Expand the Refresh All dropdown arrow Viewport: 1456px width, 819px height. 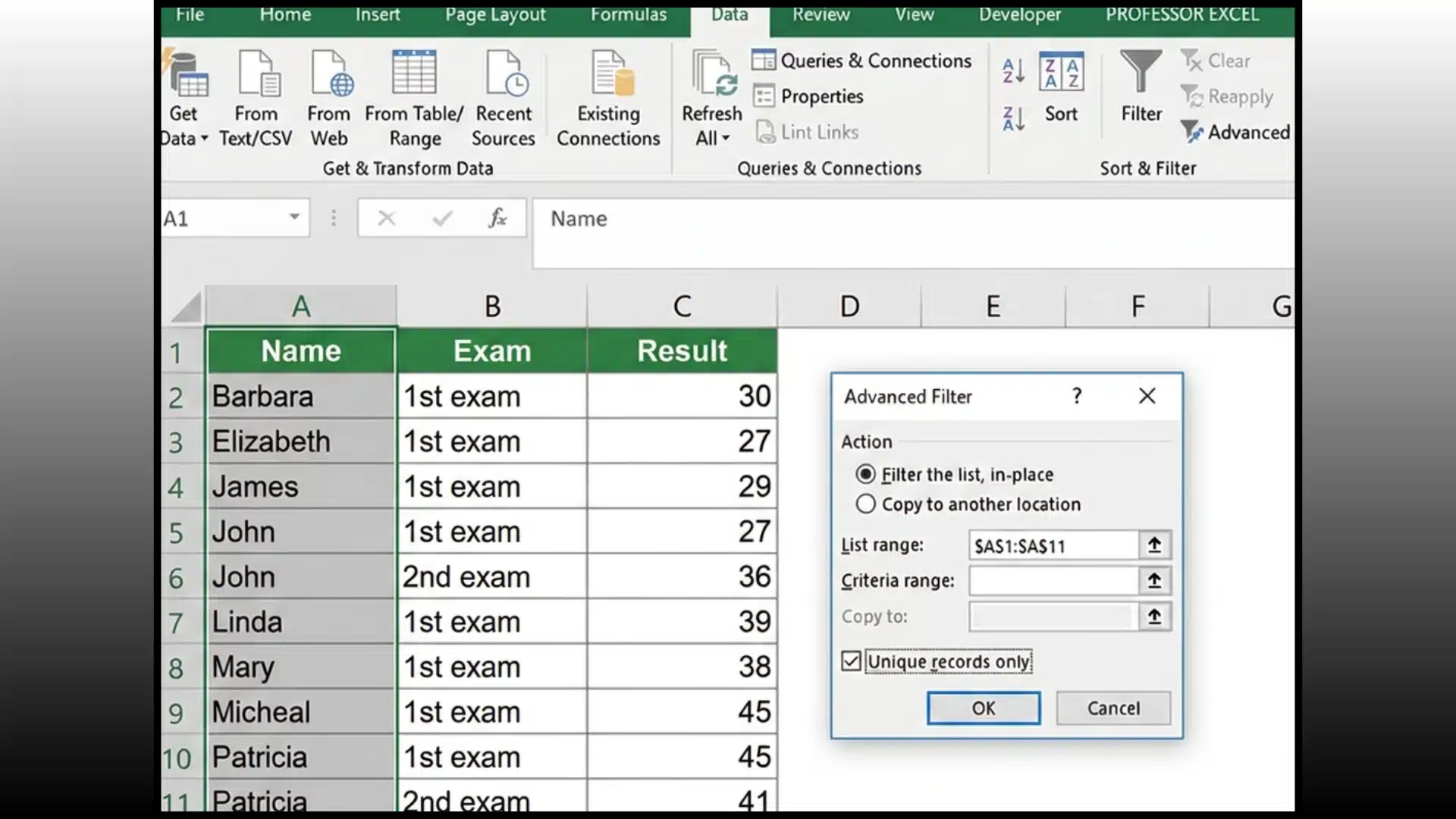726,138
